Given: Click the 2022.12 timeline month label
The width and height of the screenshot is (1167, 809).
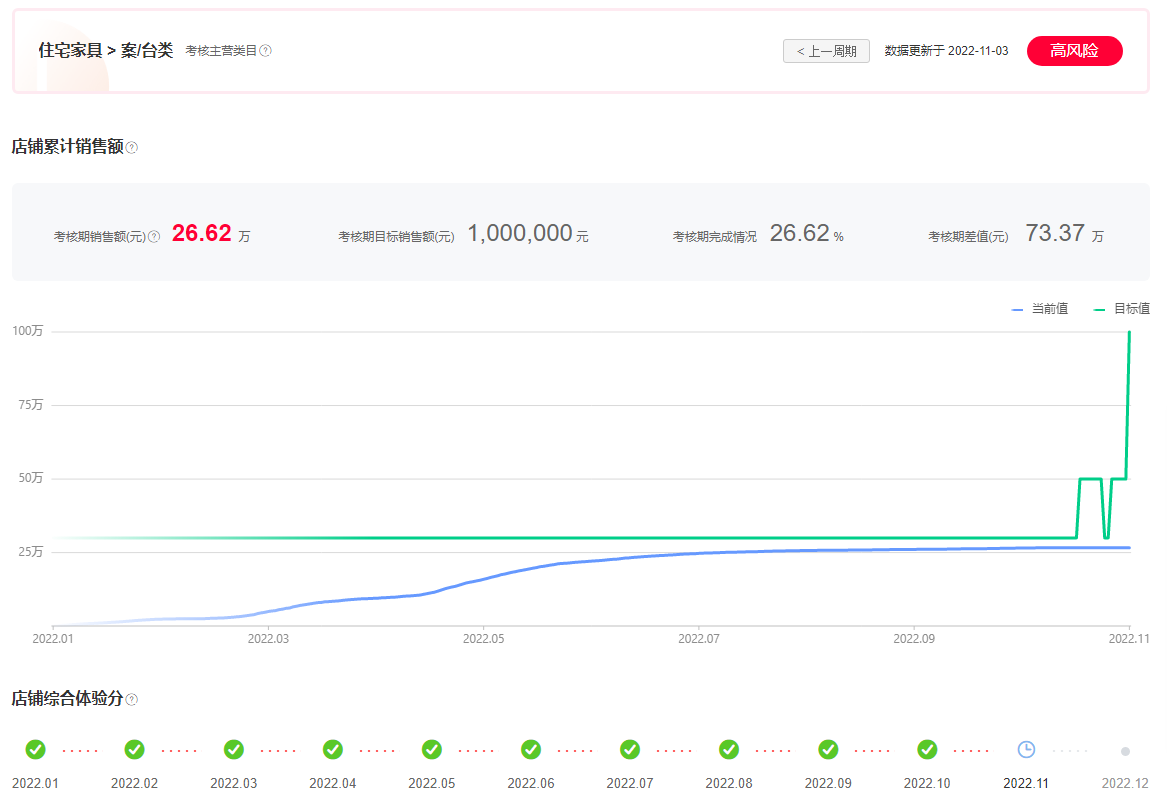Looking at the screenshot, I should tap(1125, 784).
